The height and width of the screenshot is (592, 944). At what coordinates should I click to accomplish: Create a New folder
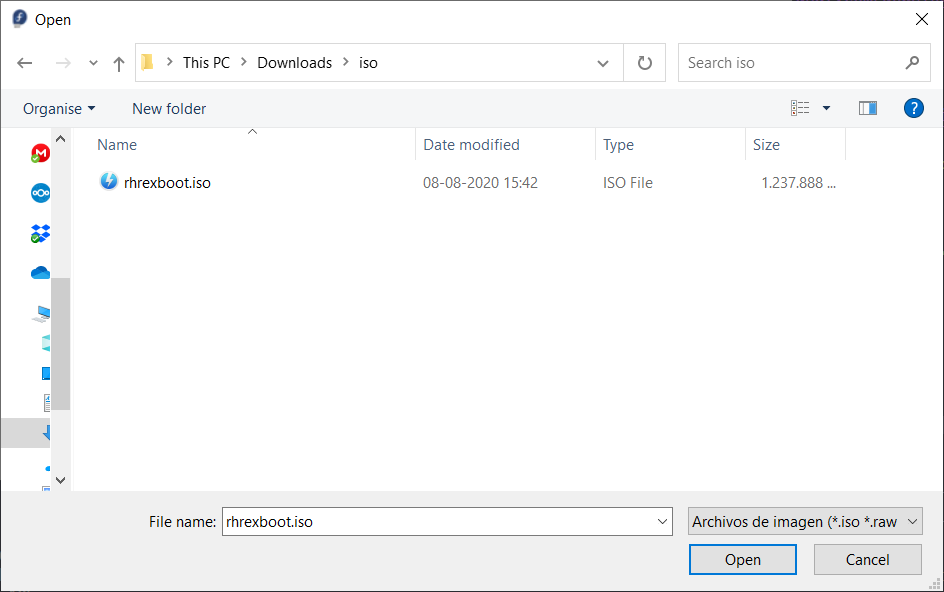(169, 109)
